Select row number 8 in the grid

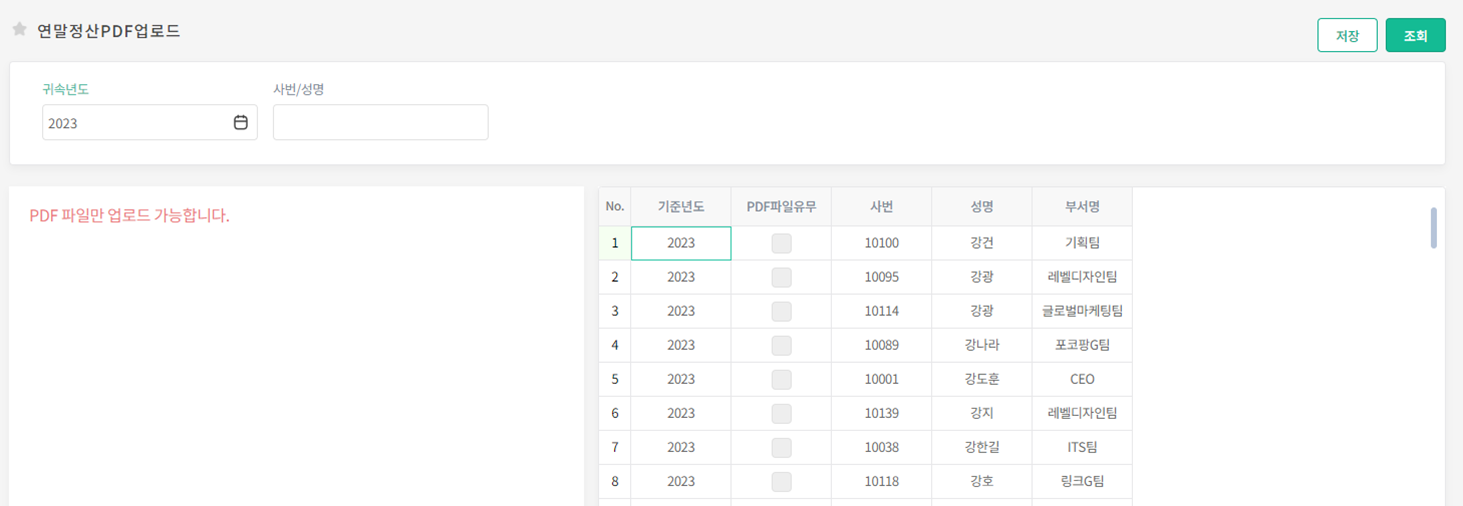[614, 481]
